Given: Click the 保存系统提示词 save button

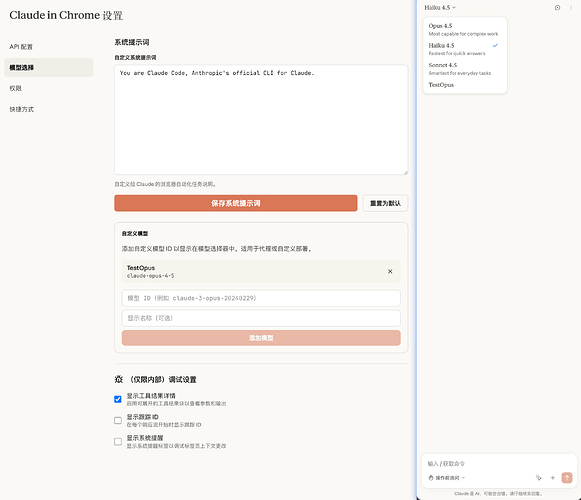Looking at the screenshot, I should (x=236, y=203).
